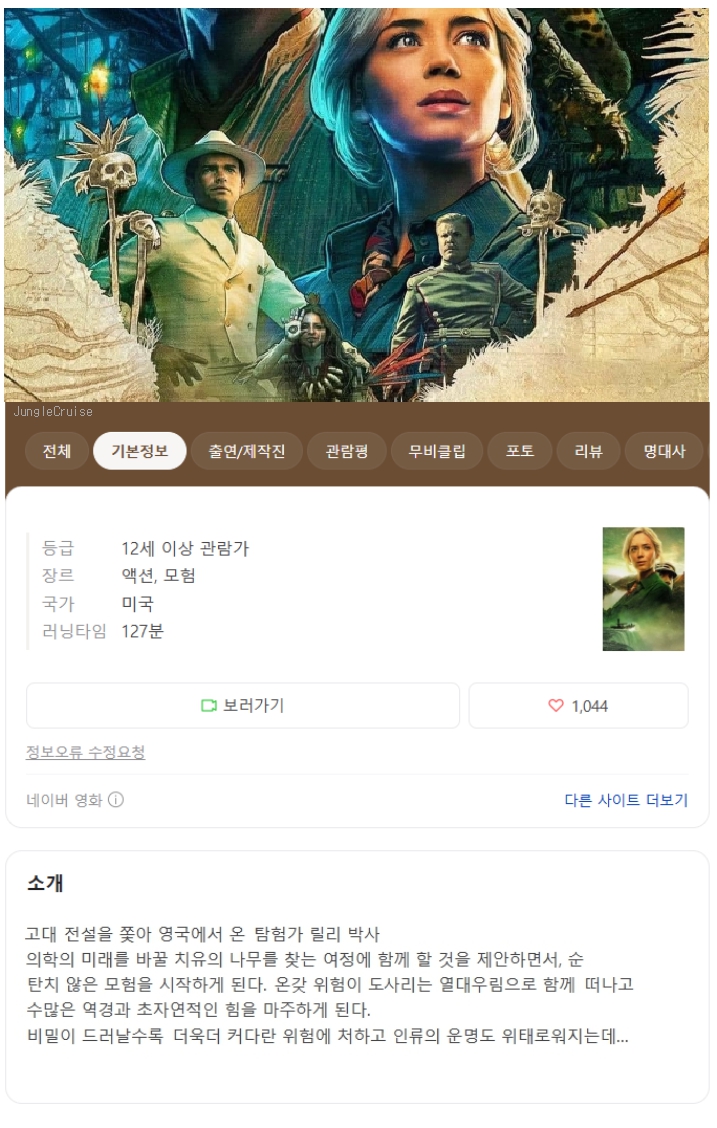Viewport: 717px width, 1128px height.
Task: Open the 다른 사이트 더보기 link
Action: click(x=626, y=800)
